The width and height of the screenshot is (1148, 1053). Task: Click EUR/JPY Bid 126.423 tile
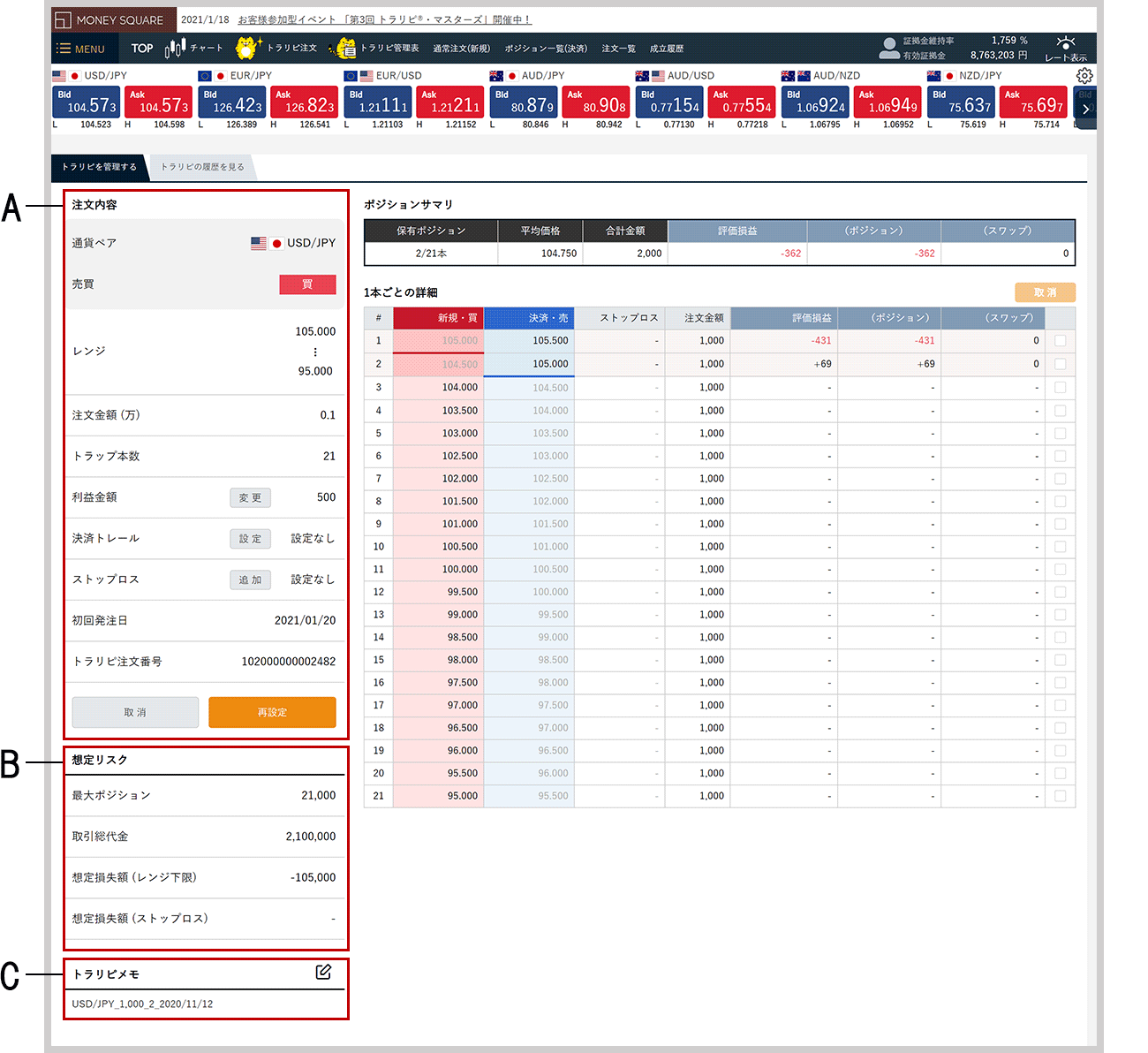point(233,102)
